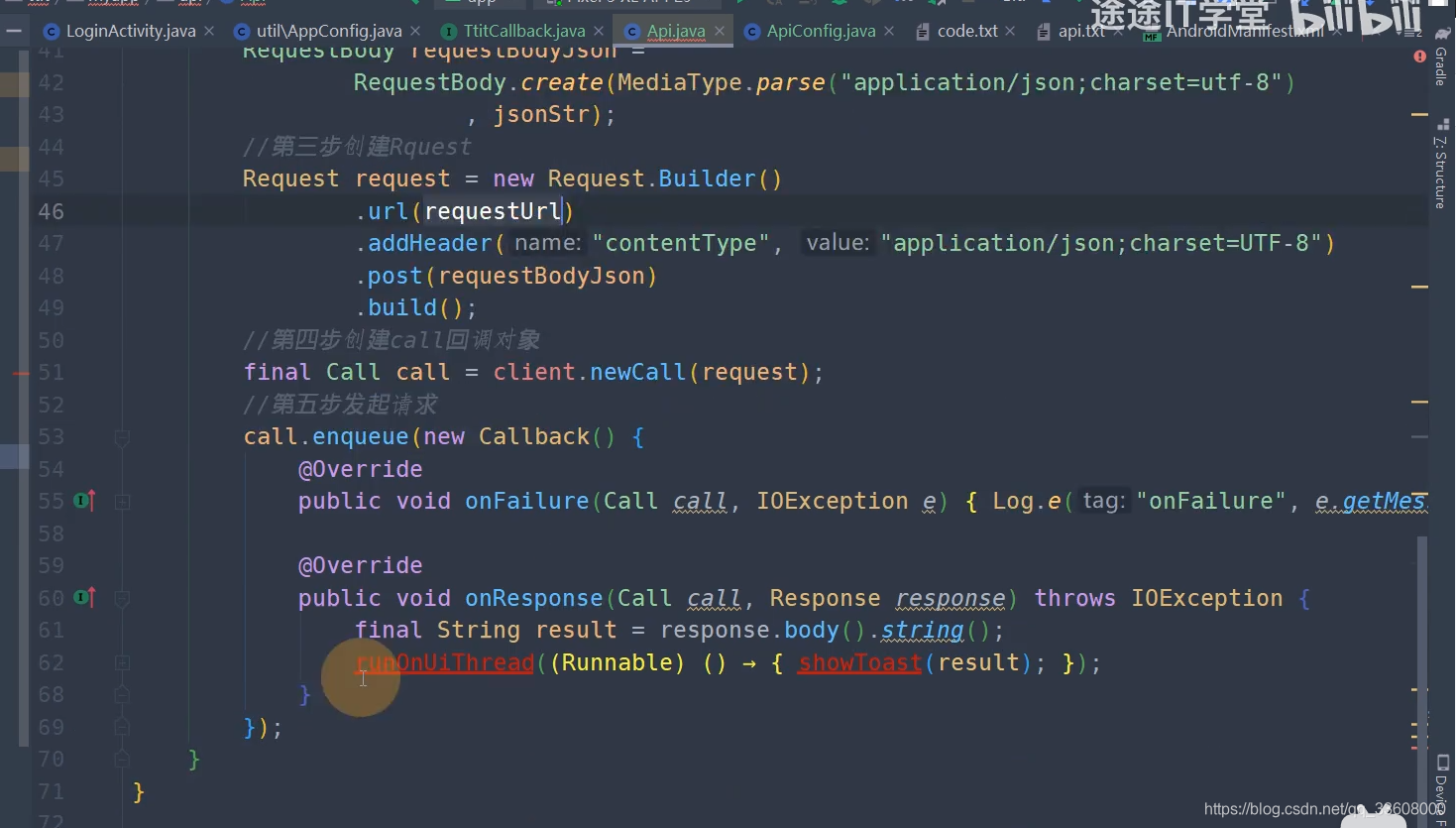Close the util\AppConfig.java tab
Image resolution: width=1456 pixels, height=828 pixels.
click(x=415, y=31)
